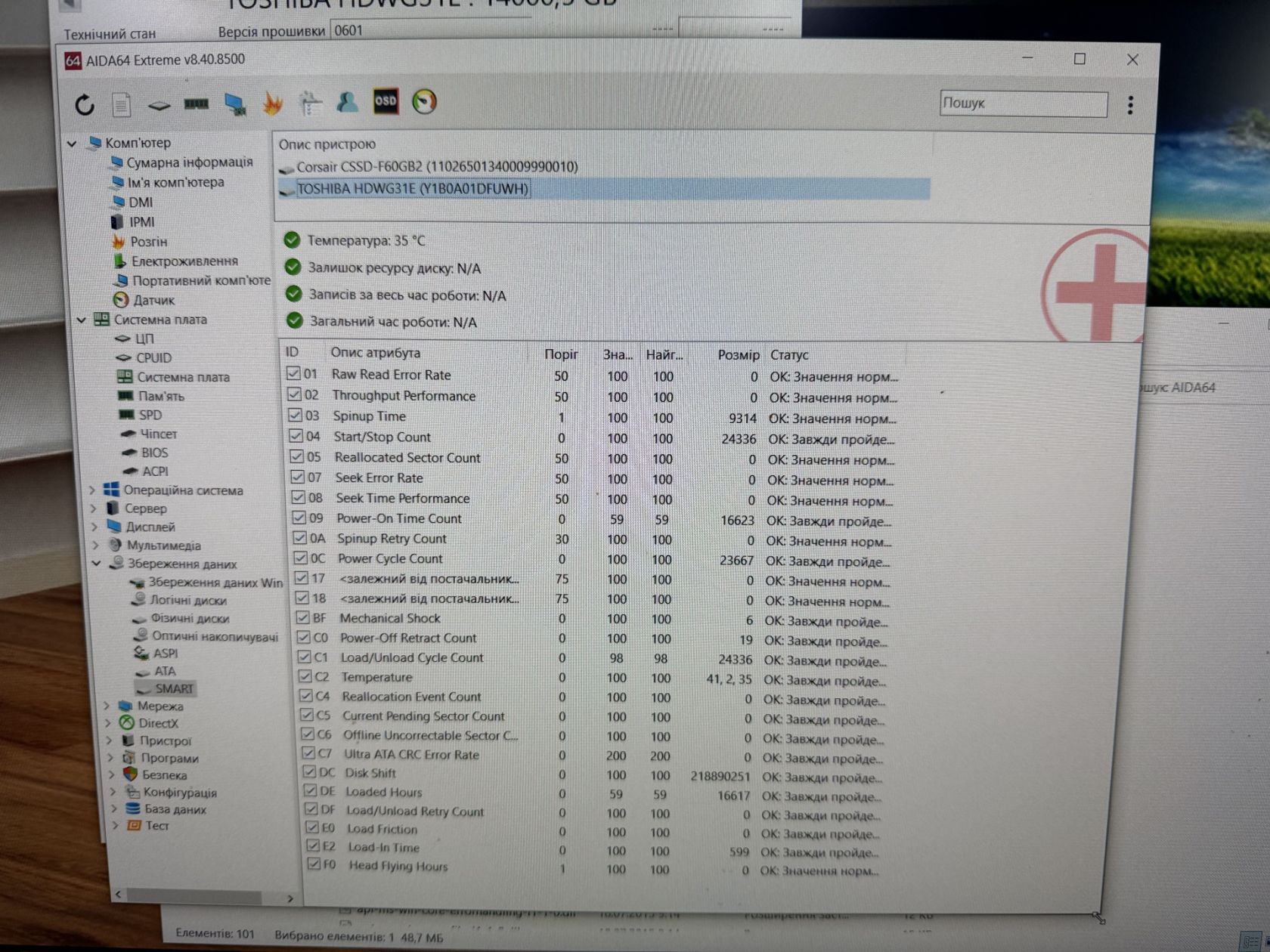Image resolution: width=1270 pixels, height=952 pixels.
Task: Toggle the Head Flying Hours checkbox
Action: [314, 864]
